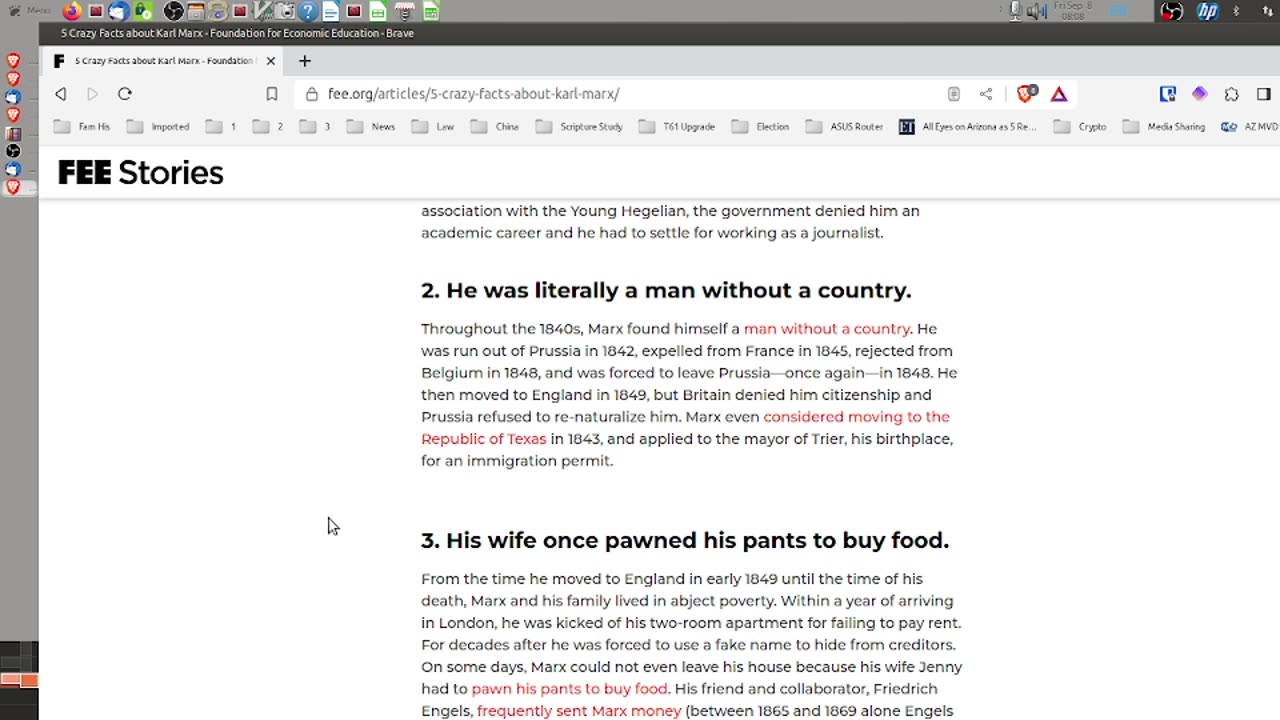Viewport: 1280px width, 720px height.
Task: Open the Crypto bookmarks folder
Action: click(x=1080, y=127)
